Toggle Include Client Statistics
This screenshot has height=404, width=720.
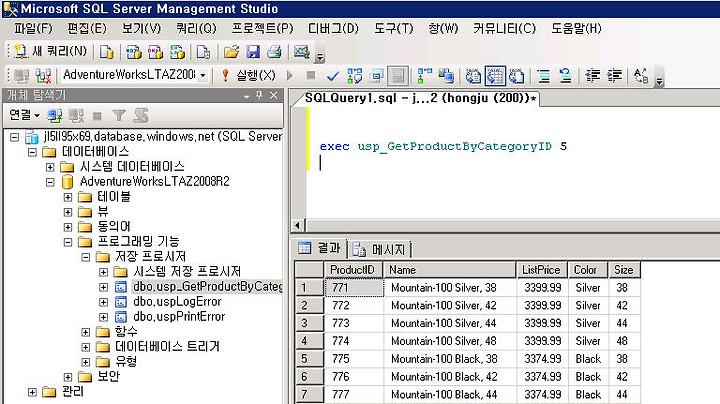pos(446,76)
